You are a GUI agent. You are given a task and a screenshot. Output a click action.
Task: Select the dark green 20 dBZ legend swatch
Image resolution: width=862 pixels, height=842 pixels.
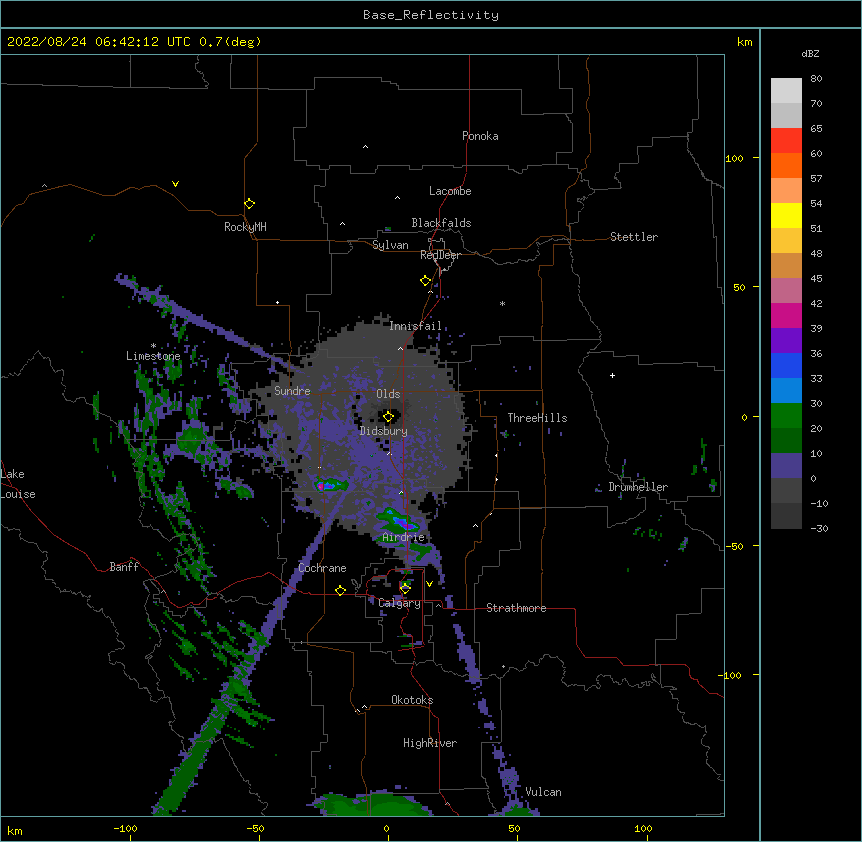[786, 441]
